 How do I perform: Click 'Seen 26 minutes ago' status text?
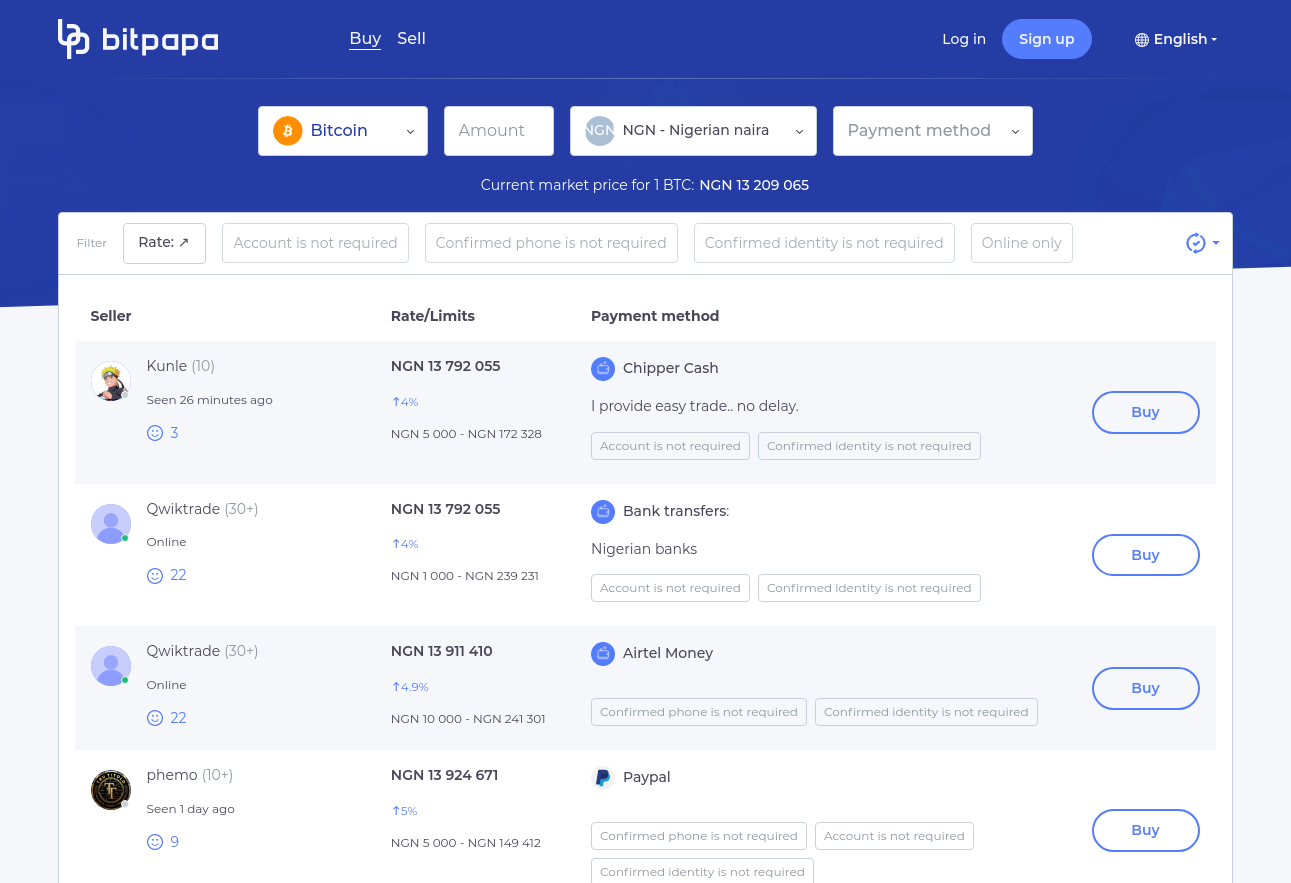pyautogui.click(x=210, y=400)
